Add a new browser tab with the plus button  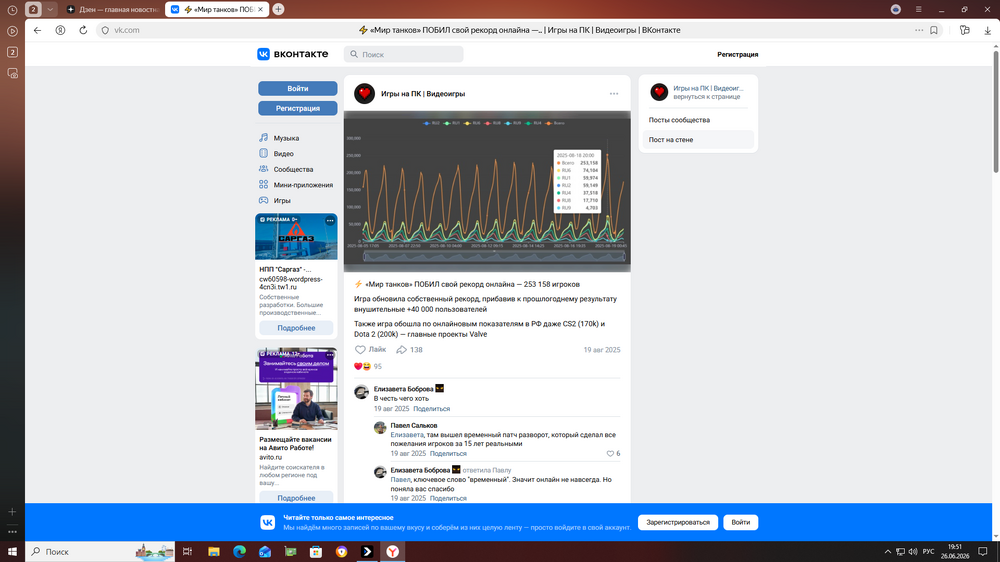click(x=278, y=9)
